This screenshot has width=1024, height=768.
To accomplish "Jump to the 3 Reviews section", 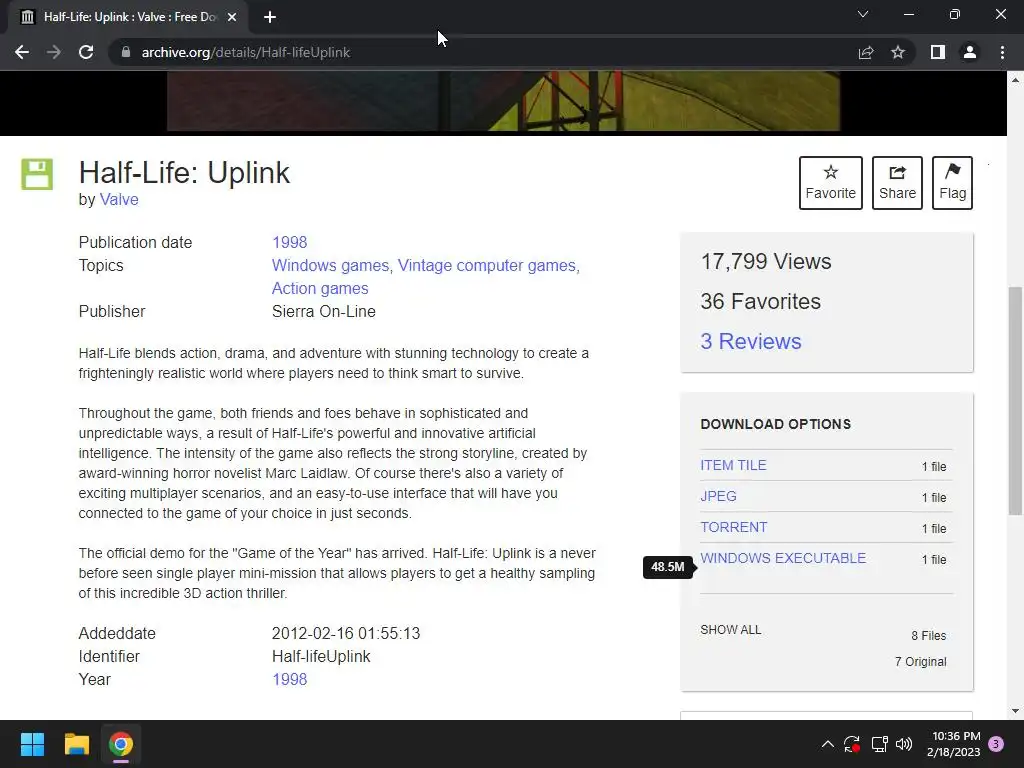I will click(x=750, y=341).
